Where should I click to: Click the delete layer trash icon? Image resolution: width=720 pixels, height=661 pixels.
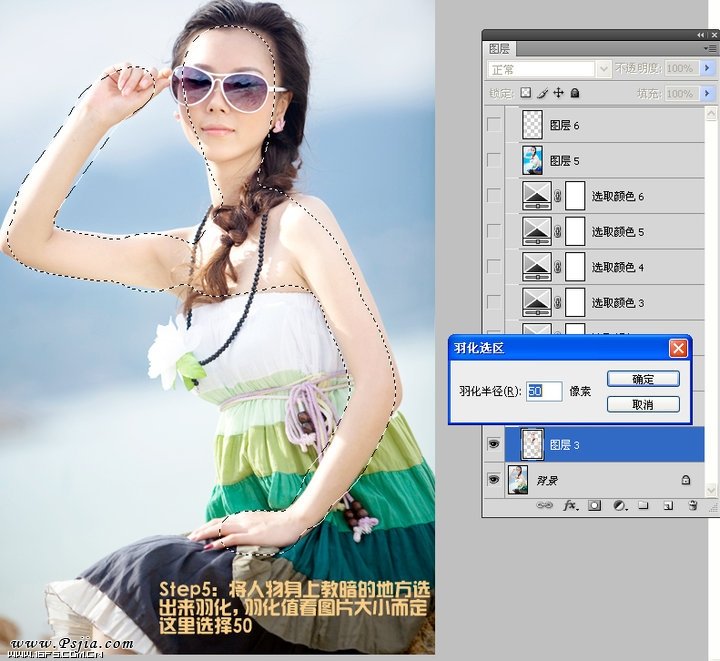[693, 505]
